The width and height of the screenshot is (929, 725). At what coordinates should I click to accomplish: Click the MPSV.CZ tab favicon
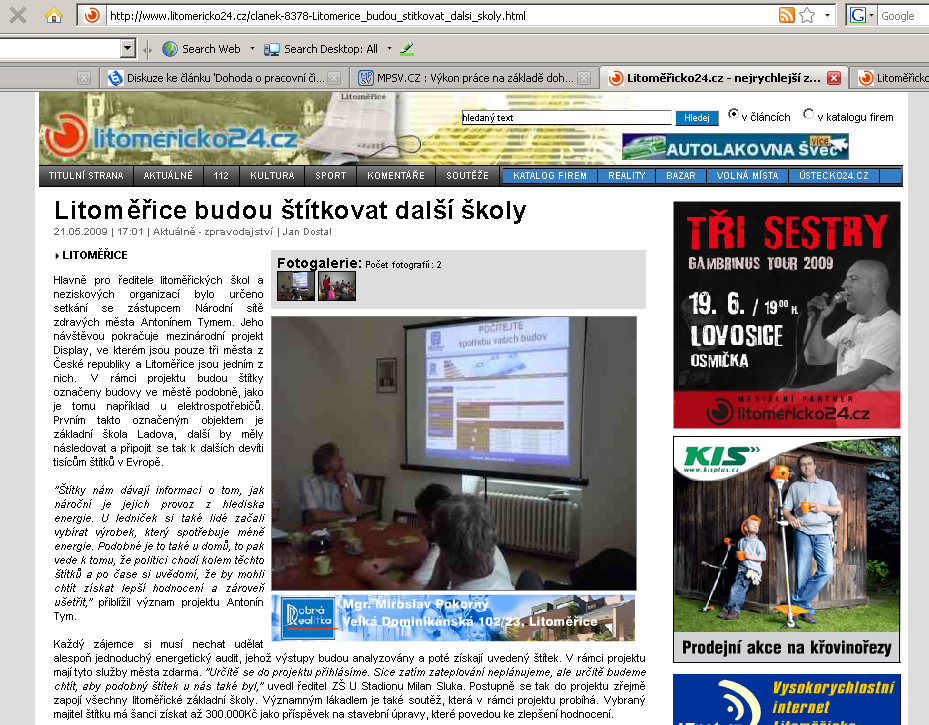(366, 78)
